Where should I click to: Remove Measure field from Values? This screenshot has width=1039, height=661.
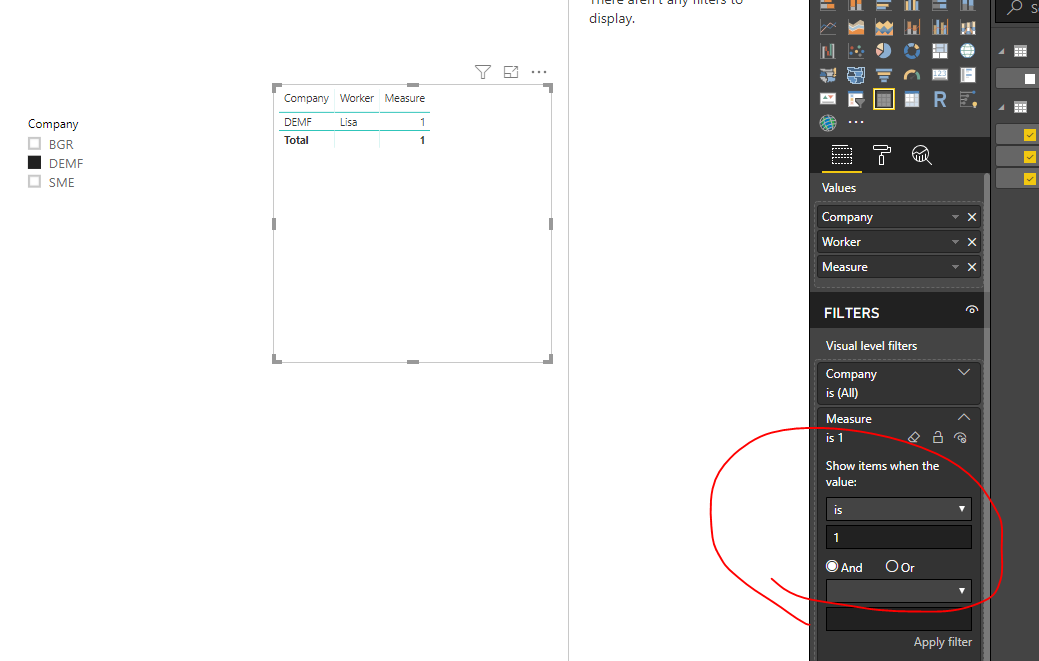(x=971, y=267)
